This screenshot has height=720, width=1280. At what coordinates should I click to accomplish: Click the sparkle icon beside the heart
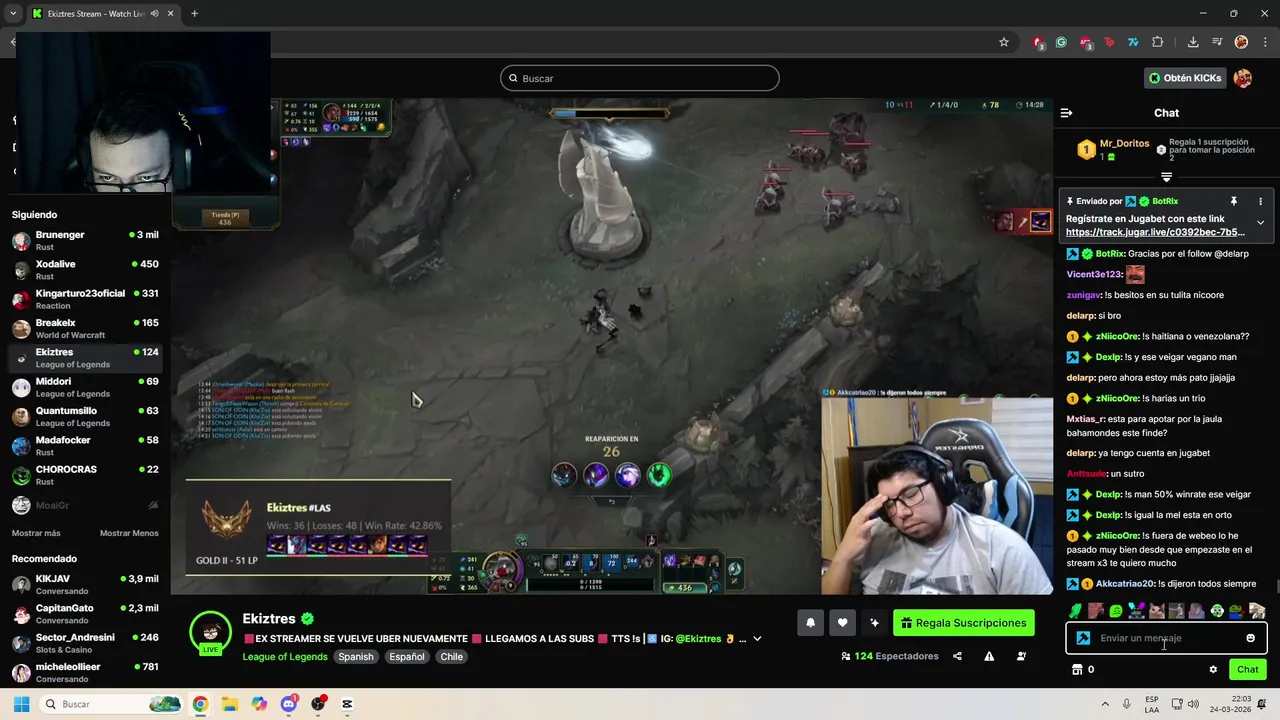point(874,623)
